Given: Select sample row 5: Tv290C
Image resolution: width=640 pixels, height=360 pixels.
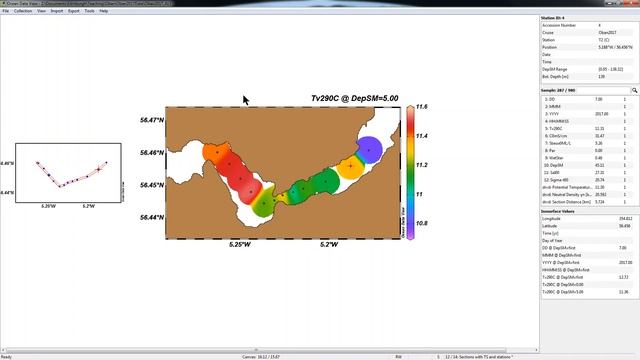Looking at the screenshot, I should click(x=588, y=129).
